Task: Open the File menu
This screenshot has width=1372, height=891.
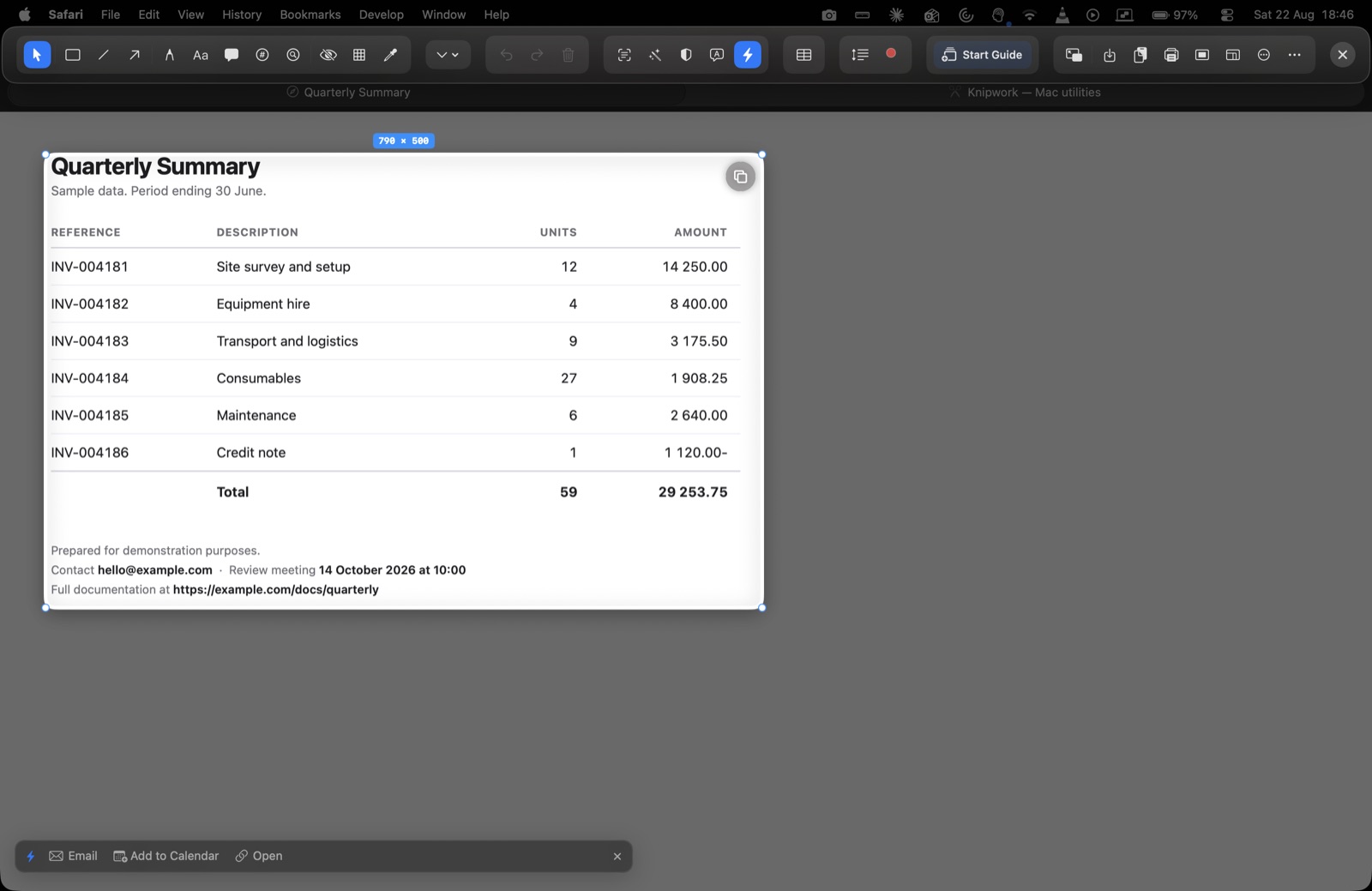Action: 111,15
